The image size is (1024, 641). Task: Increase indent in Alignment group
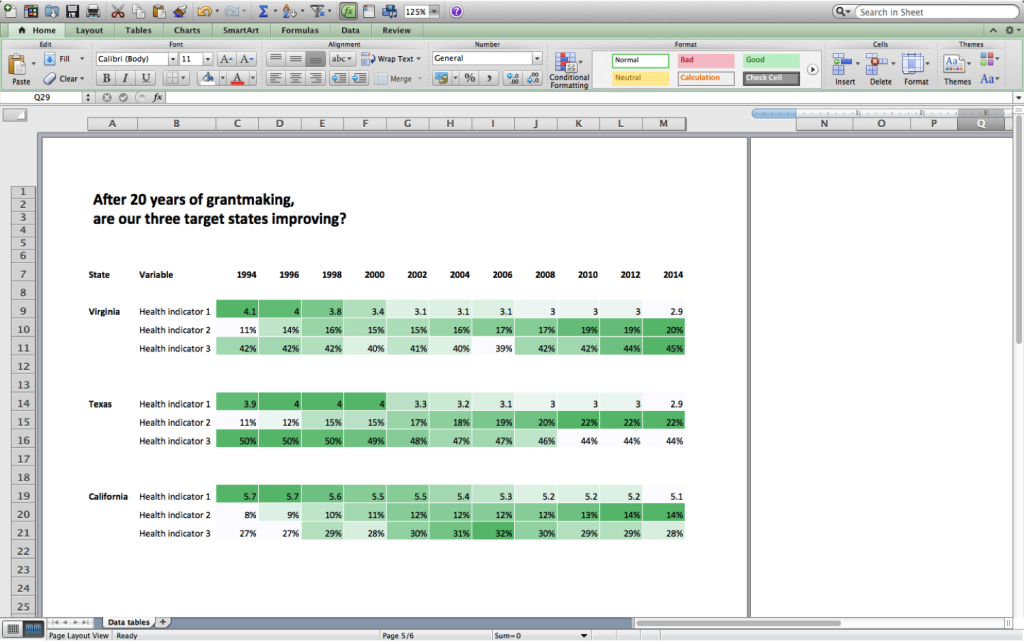pos(359,78)
